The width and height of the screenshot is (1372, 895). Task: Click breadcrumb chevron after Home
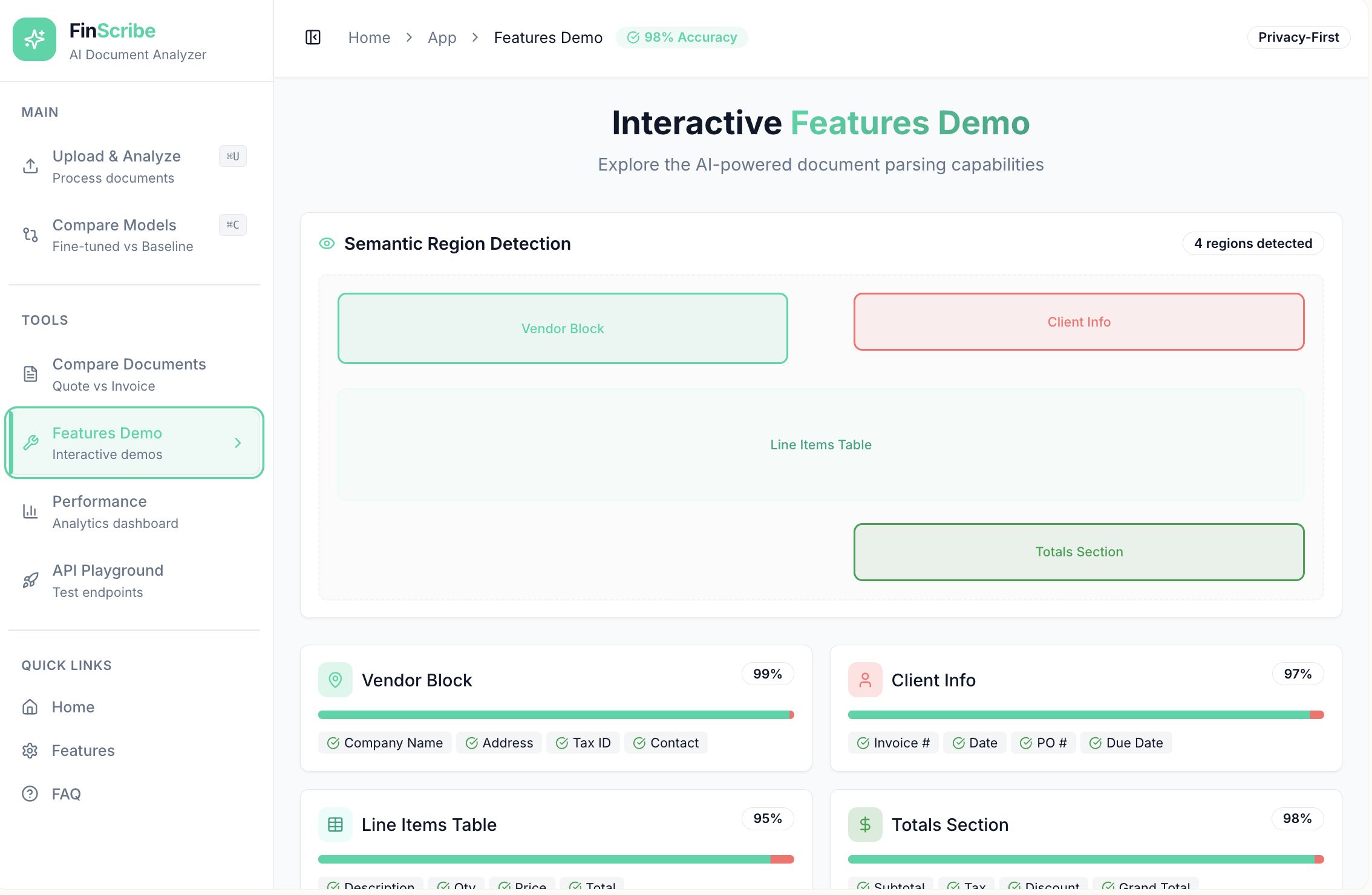(x=410, y=37)
